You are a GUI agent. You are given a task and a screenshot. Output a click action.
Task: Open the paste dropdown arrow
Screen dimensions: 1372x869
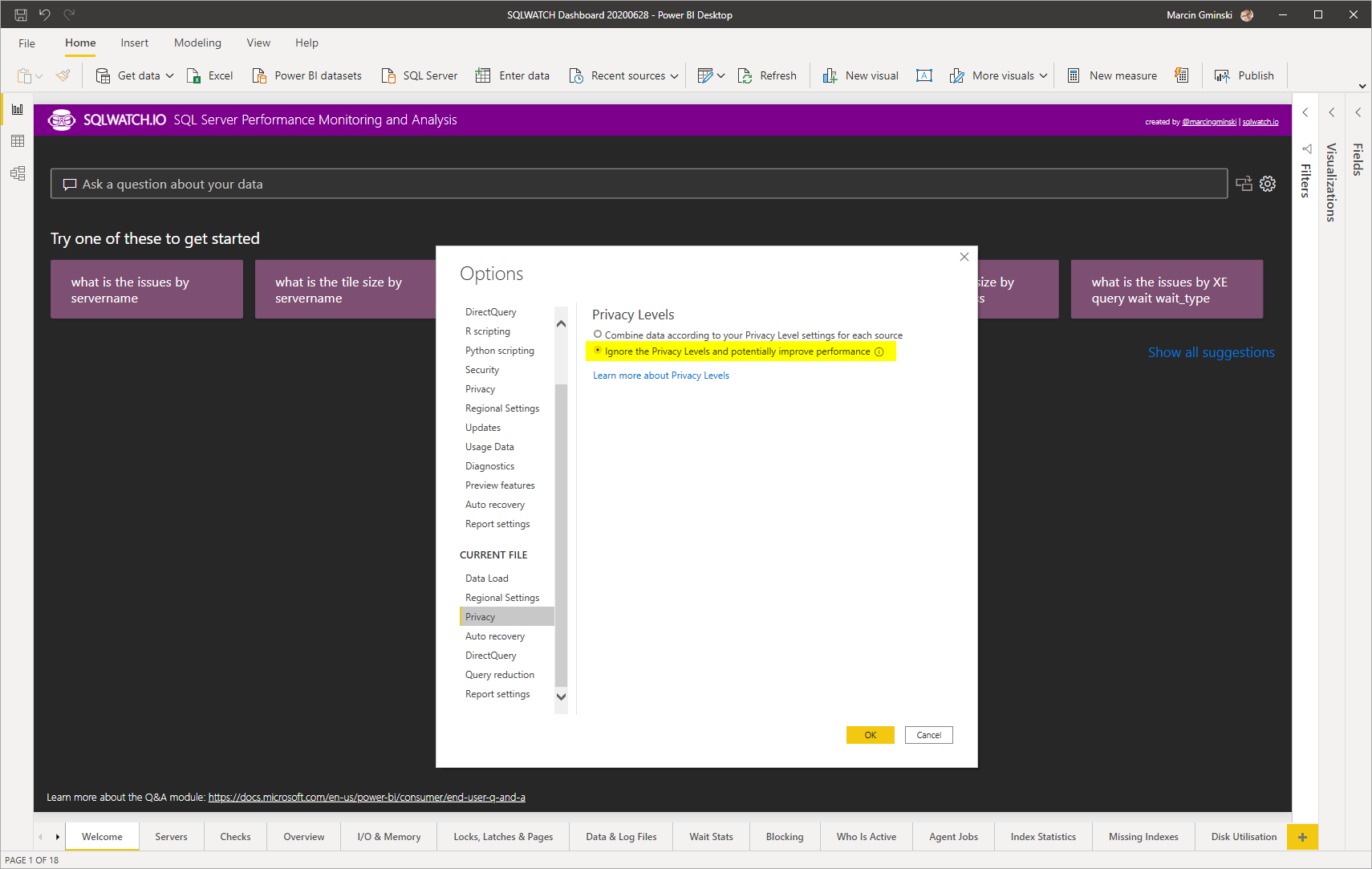(39, 76)
